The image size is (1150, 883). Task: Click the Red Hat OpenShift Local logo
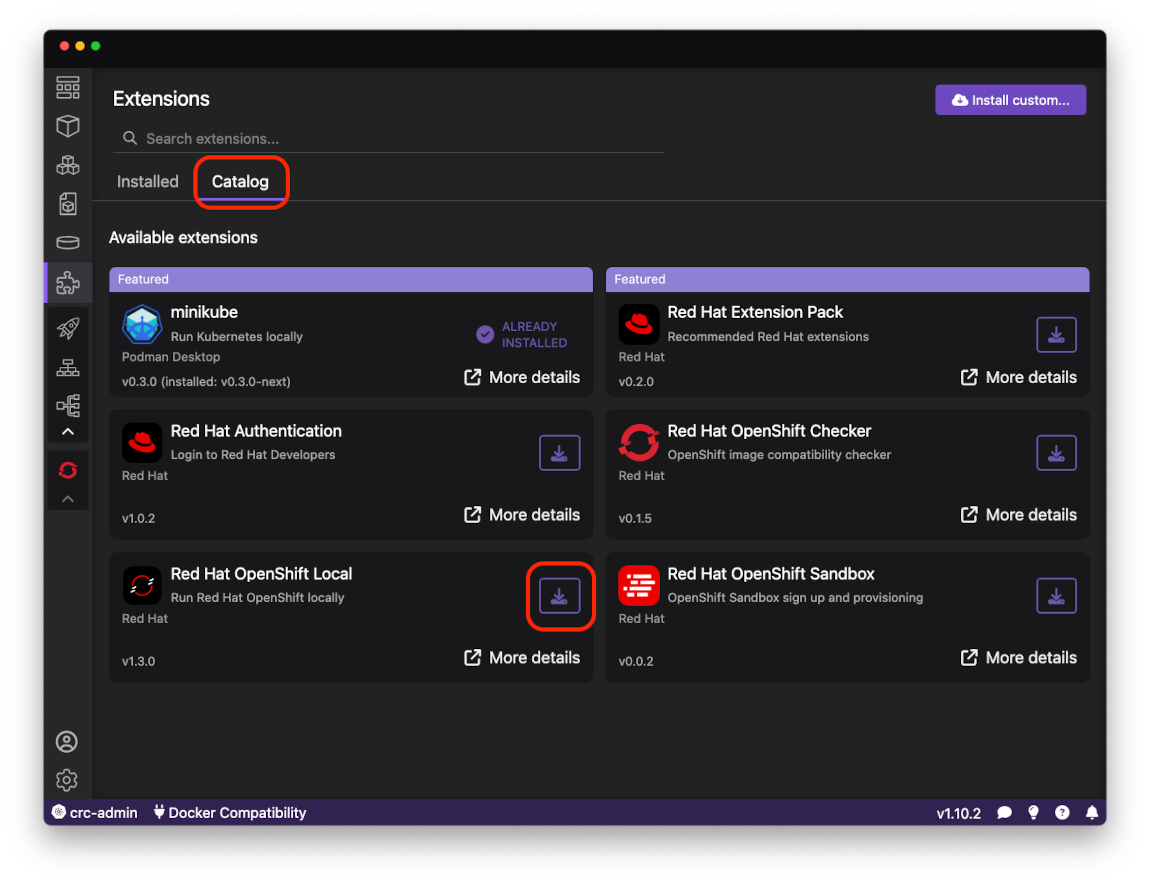click(142, 585)
